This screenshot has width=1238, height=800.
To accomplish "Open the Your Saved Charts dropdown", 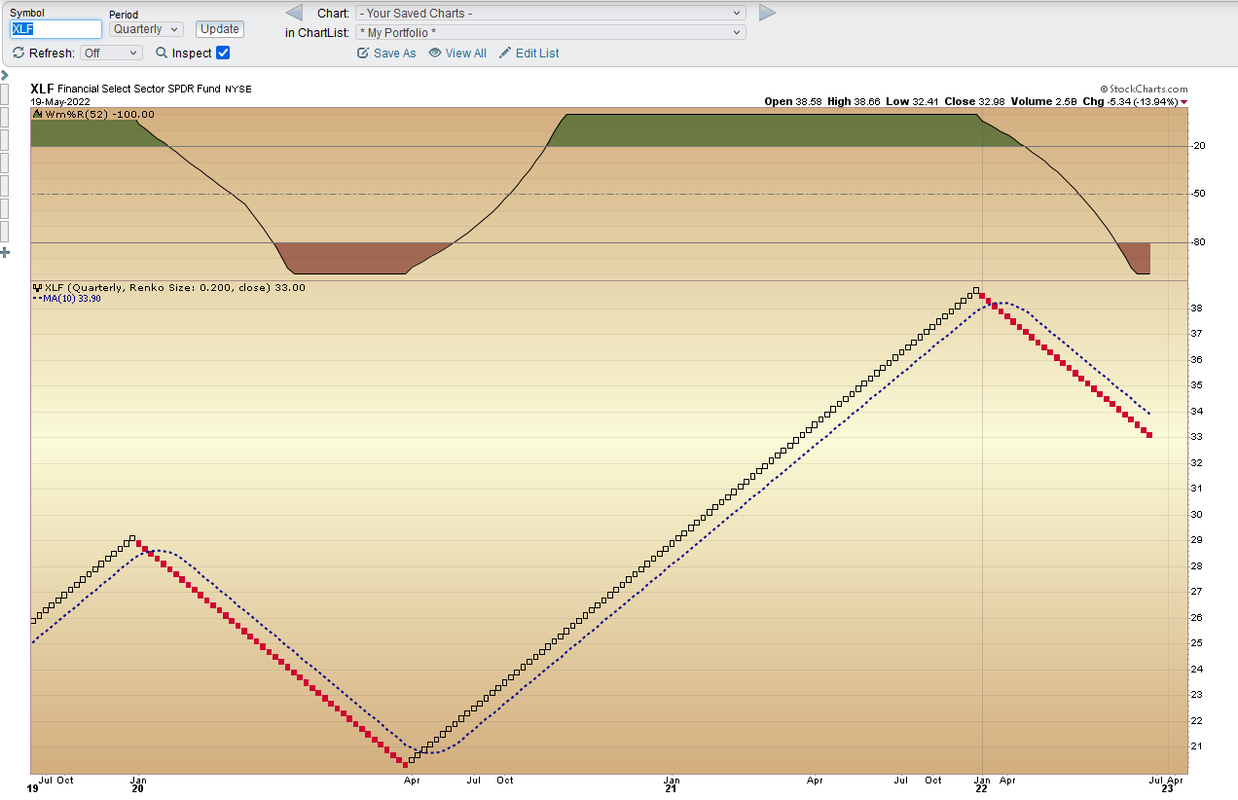I will coord(551,13).
